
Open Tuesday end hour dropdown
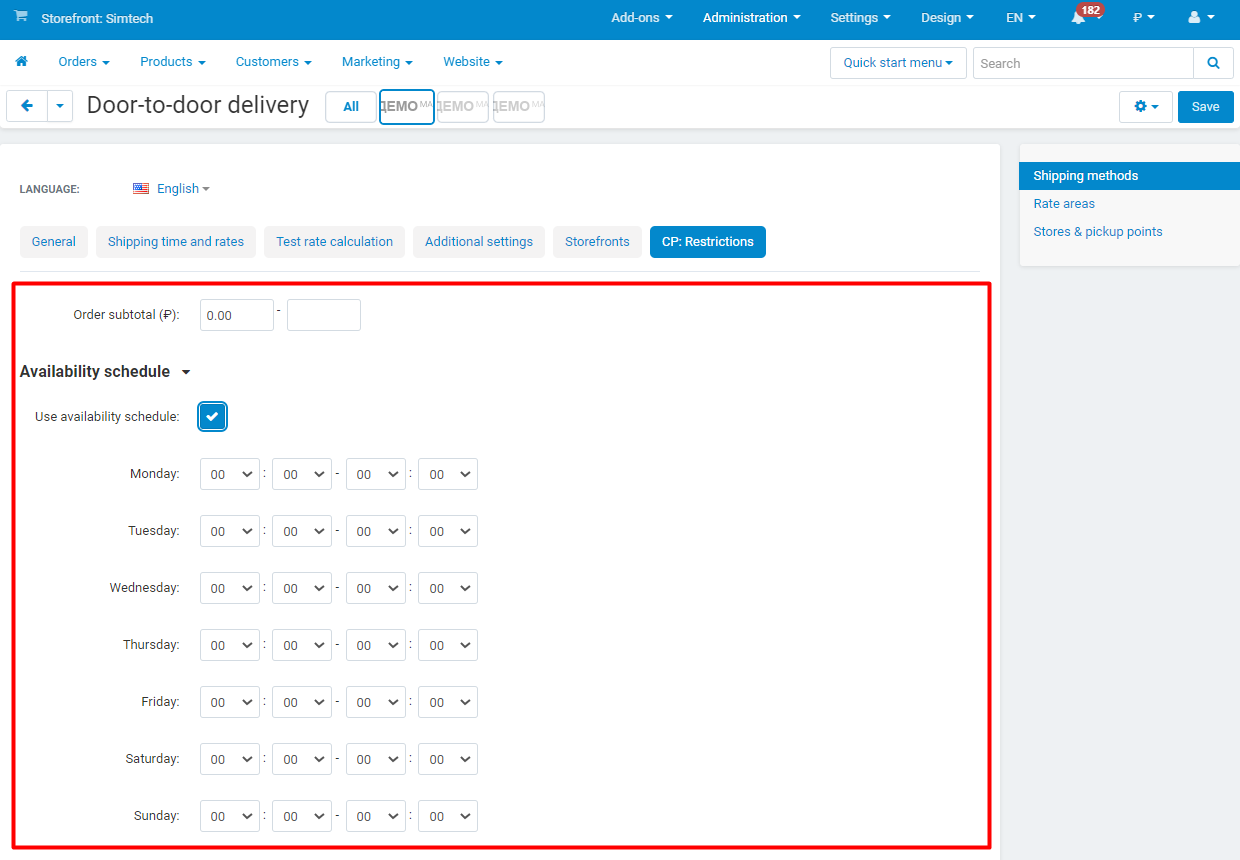coord(376,531)
